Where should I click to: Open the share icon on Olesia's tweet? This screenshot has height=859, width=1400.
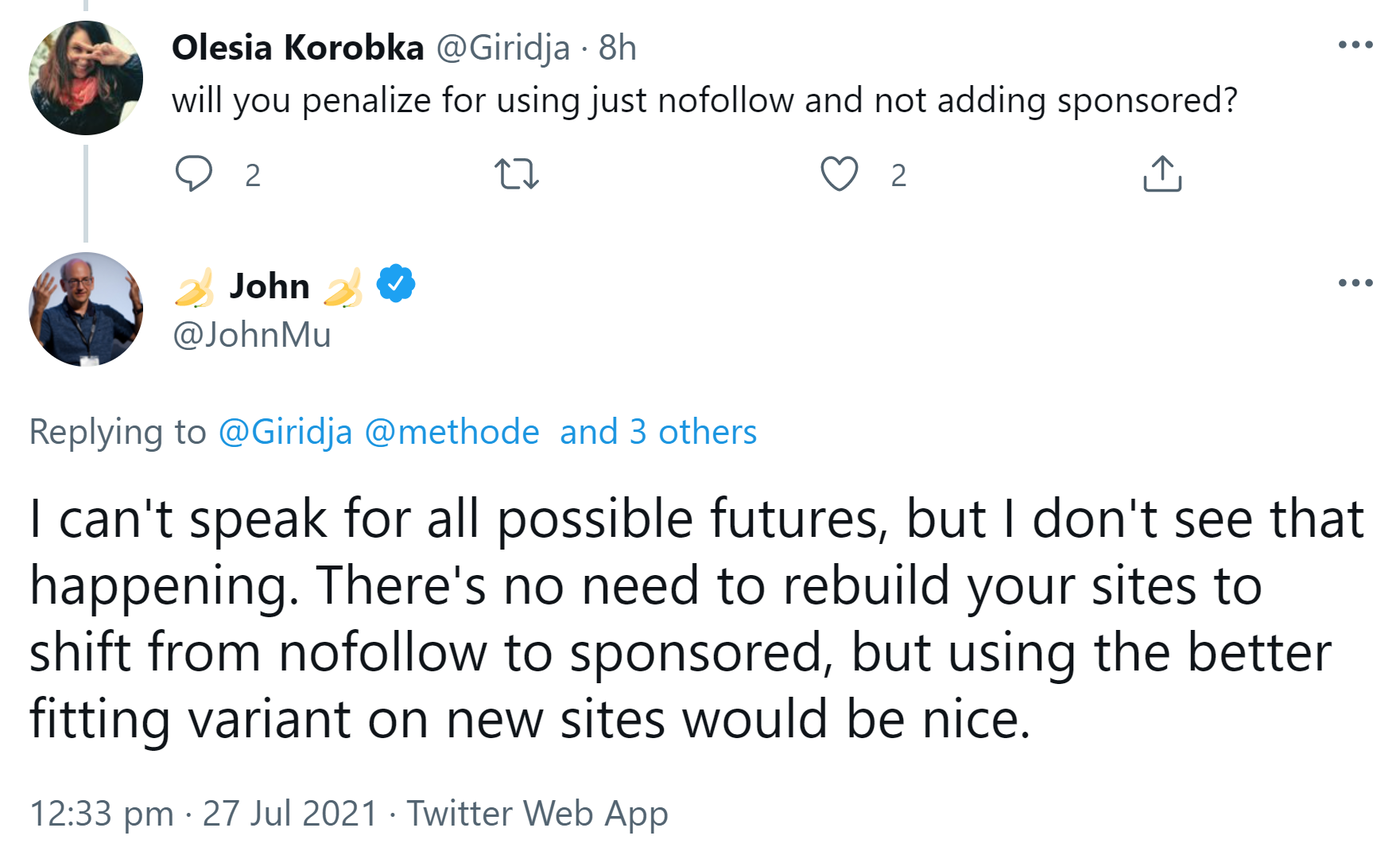point(1163,173)
